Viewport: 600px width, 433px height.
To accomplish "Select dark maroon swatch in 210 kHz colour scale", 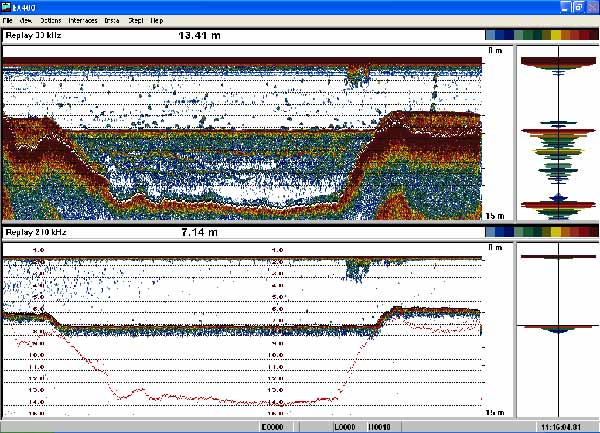I will tap(593, 232).
